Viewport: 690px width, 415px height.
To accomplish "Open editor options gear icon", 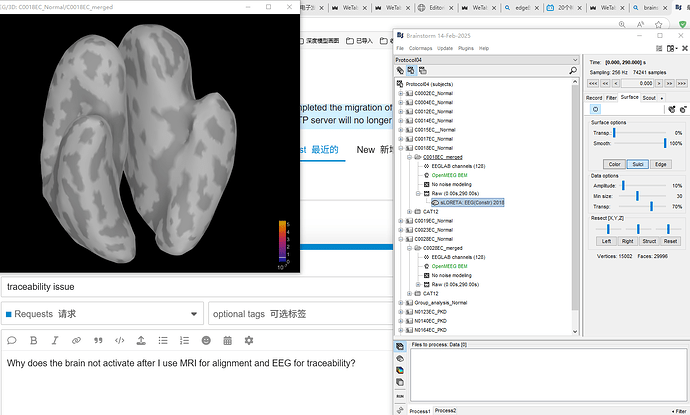I will [249, 340].
